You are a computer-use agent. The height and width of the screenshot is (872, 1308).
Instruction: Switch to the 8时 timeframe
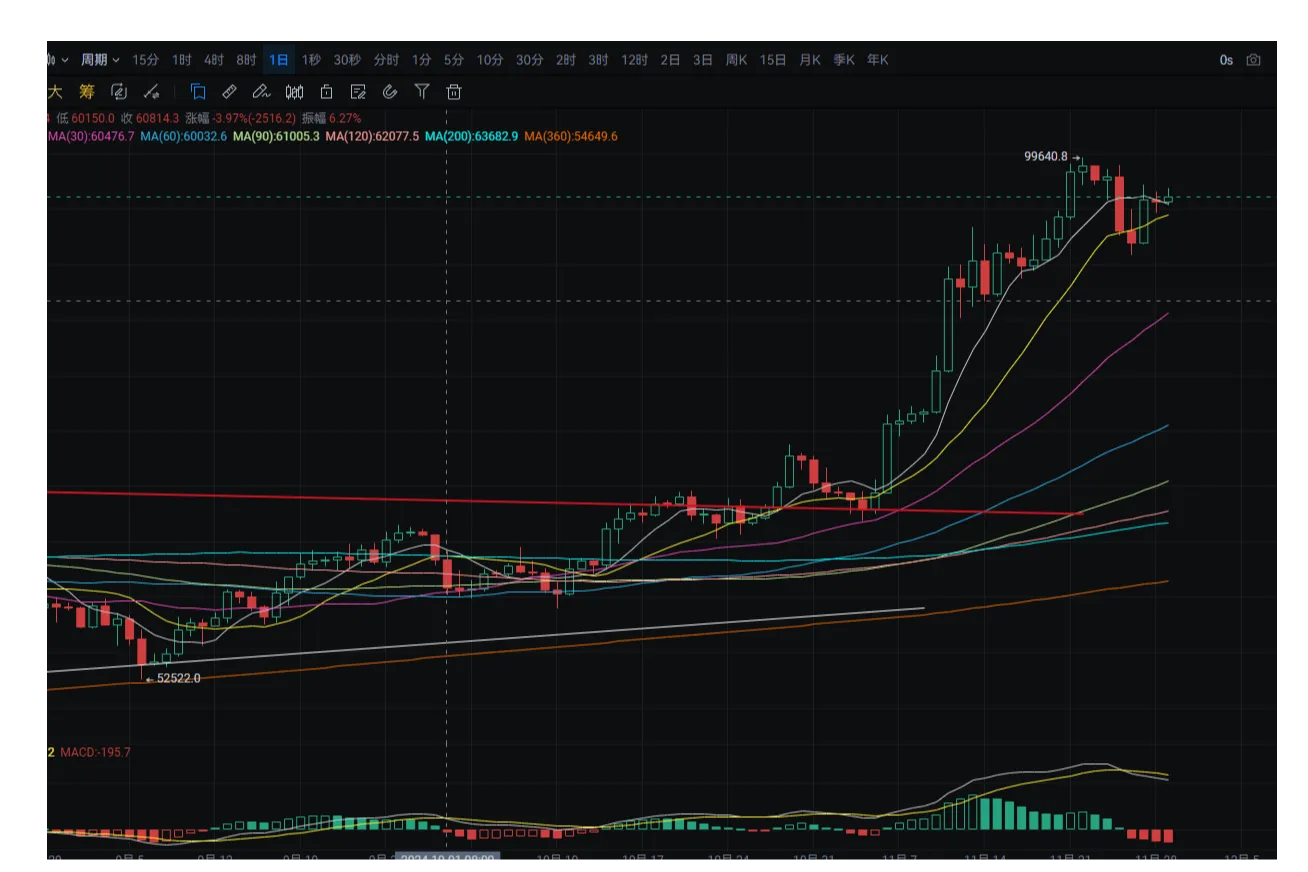(x=247, y=60)
